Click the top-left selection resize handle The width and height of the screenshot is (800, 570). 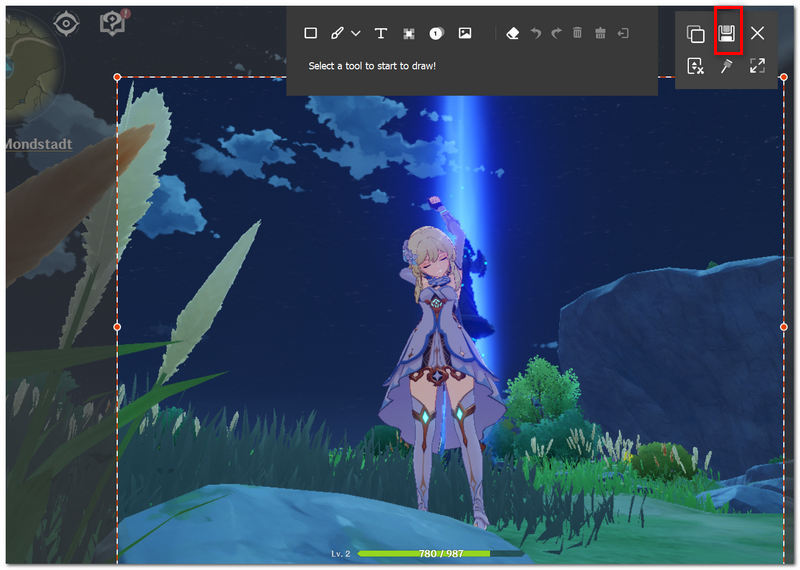117,77
